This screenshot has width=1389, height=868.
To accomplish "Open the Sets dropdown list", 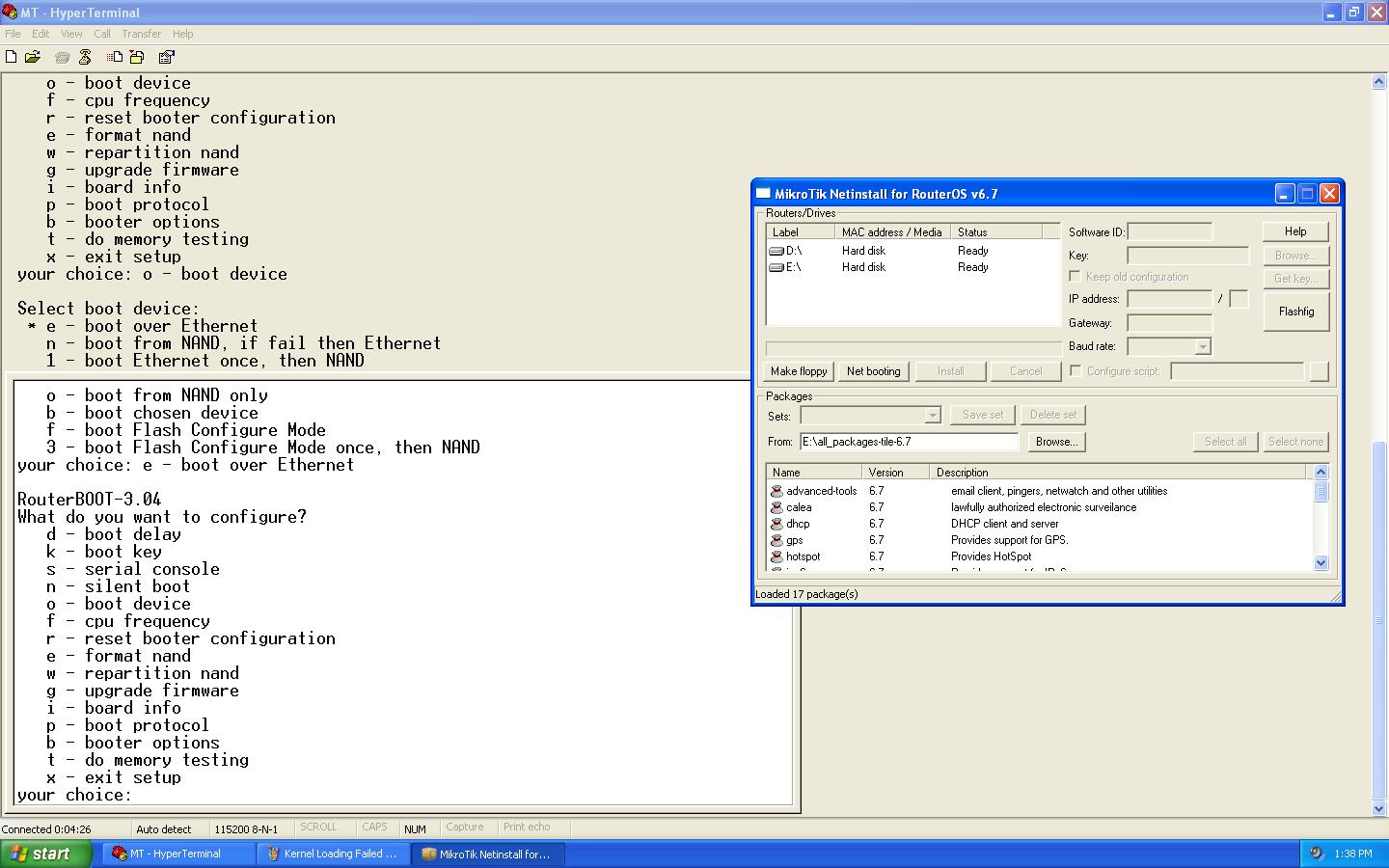I will pos(932,415).
